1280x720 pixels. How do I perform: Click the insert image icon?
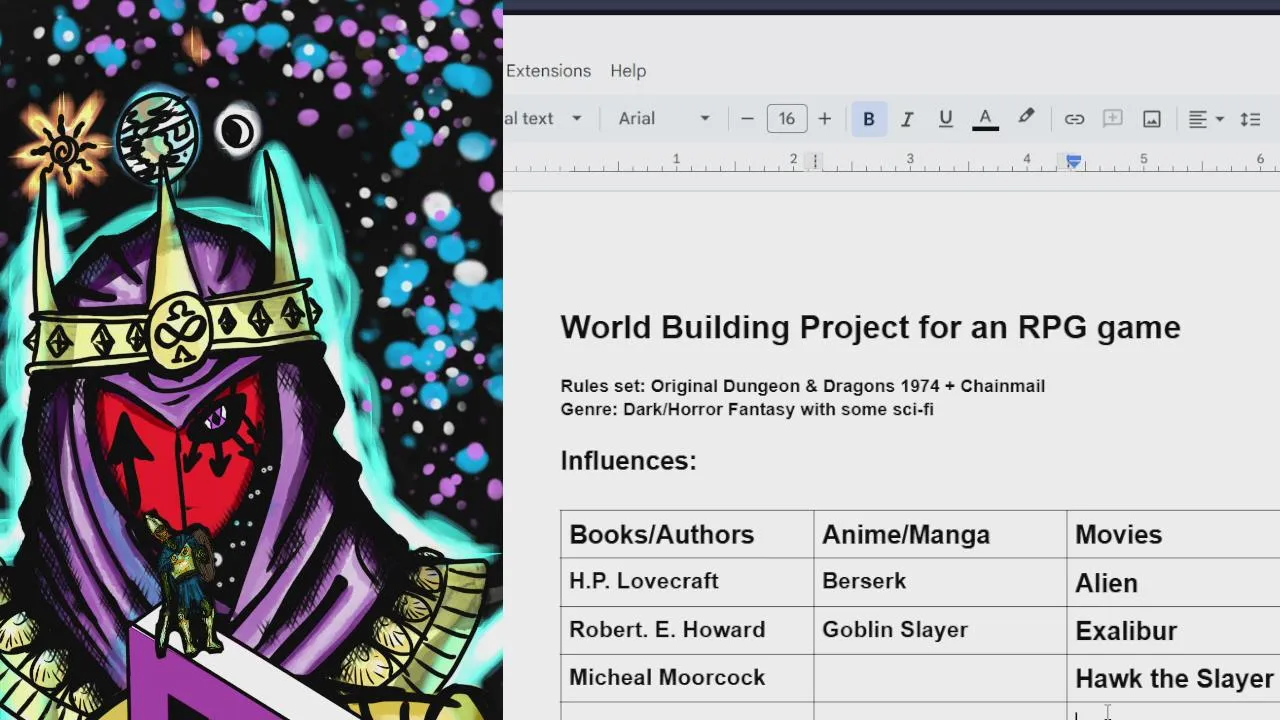point(1152,119)
